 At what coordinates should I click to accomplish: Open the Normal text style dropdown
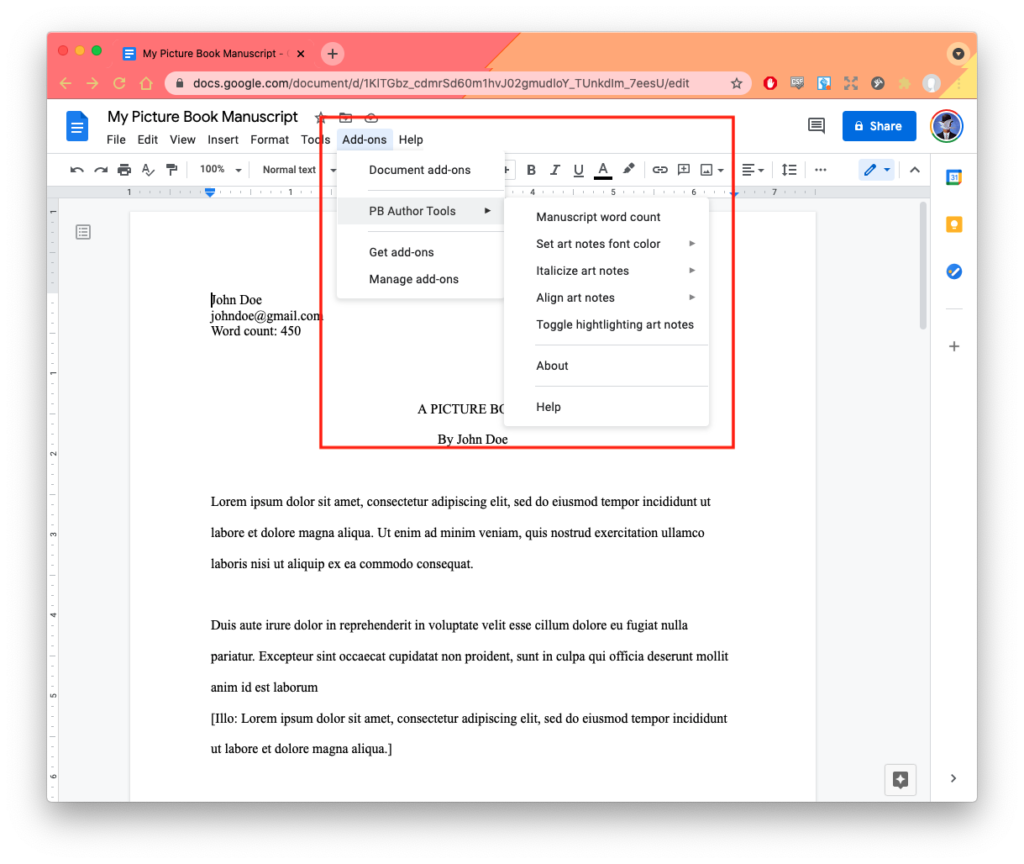(295, 169)
